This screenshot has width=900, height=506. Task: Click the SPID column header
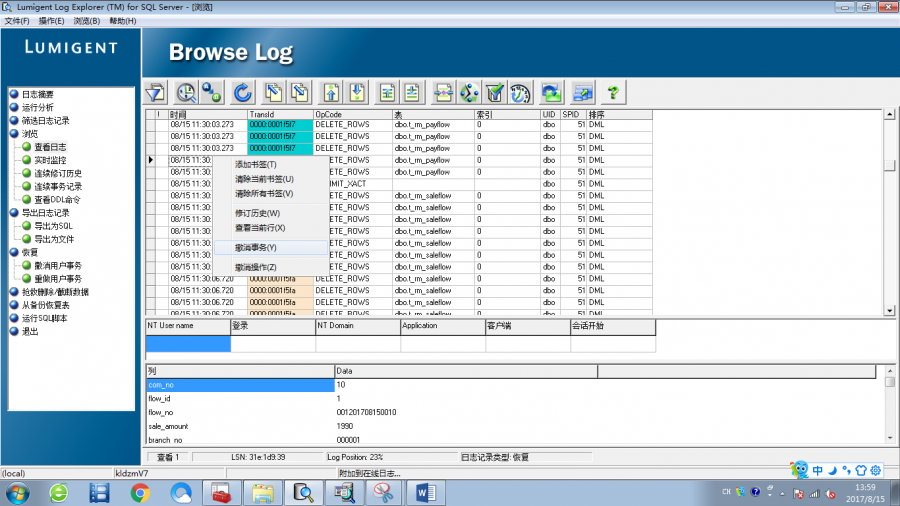(573, 114)
